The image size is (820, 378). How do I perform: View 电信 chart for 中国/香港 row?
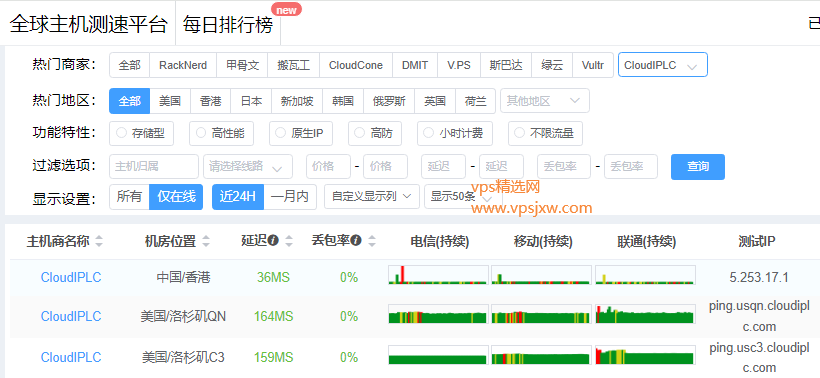438,275
